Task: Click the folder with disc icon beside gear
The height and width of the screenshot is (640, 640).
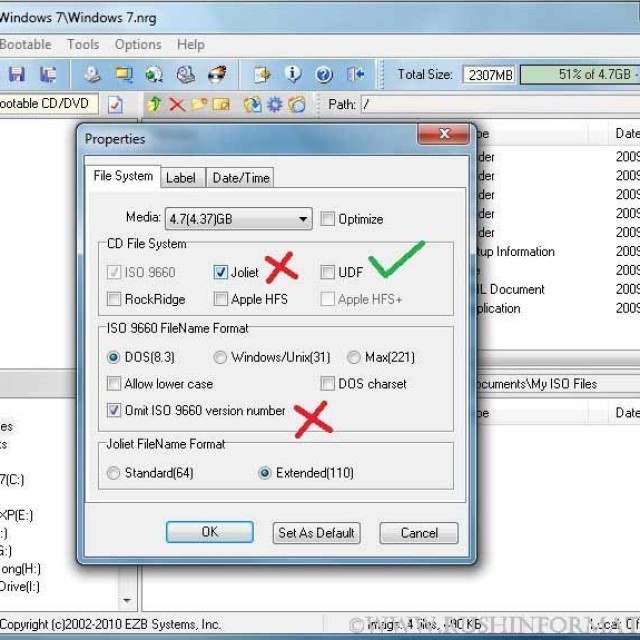Action: tap(297, 104)
